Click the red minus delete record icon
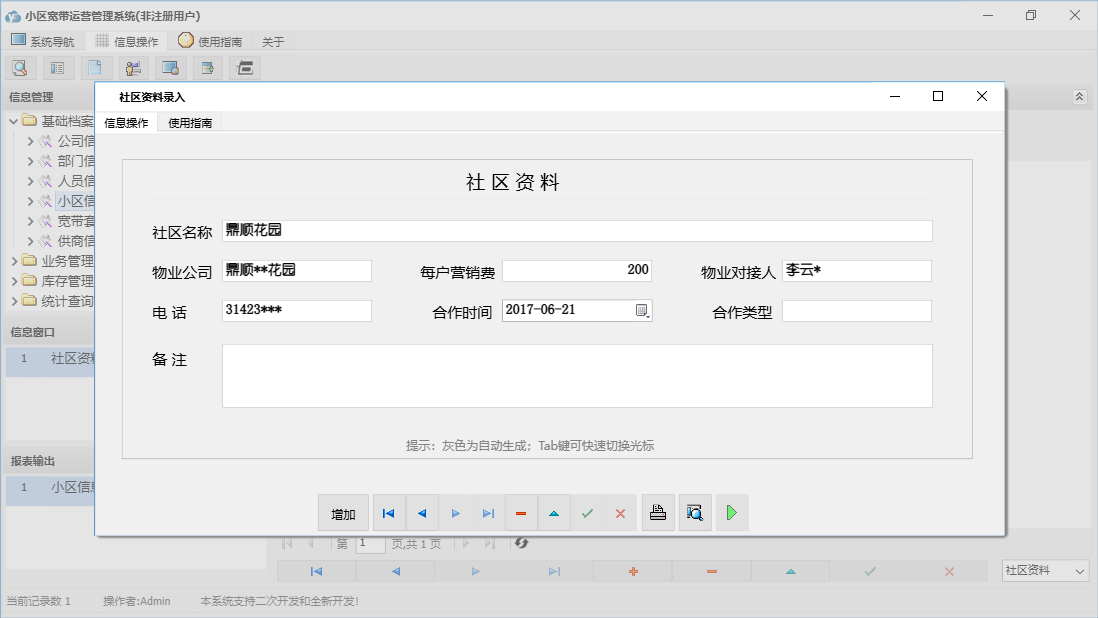Viewport: 1098px width, 618px height. click(x=521, y=512)
